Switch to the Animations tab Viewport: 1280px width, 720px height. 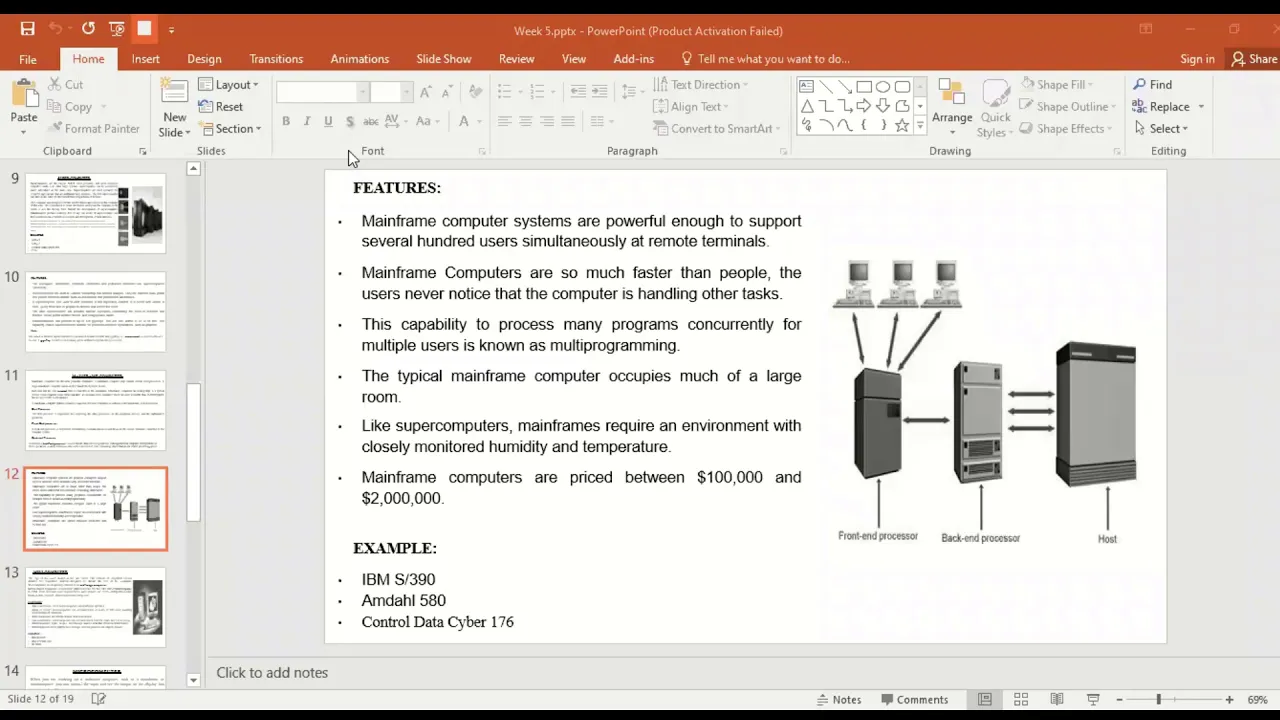pos(360,59)
